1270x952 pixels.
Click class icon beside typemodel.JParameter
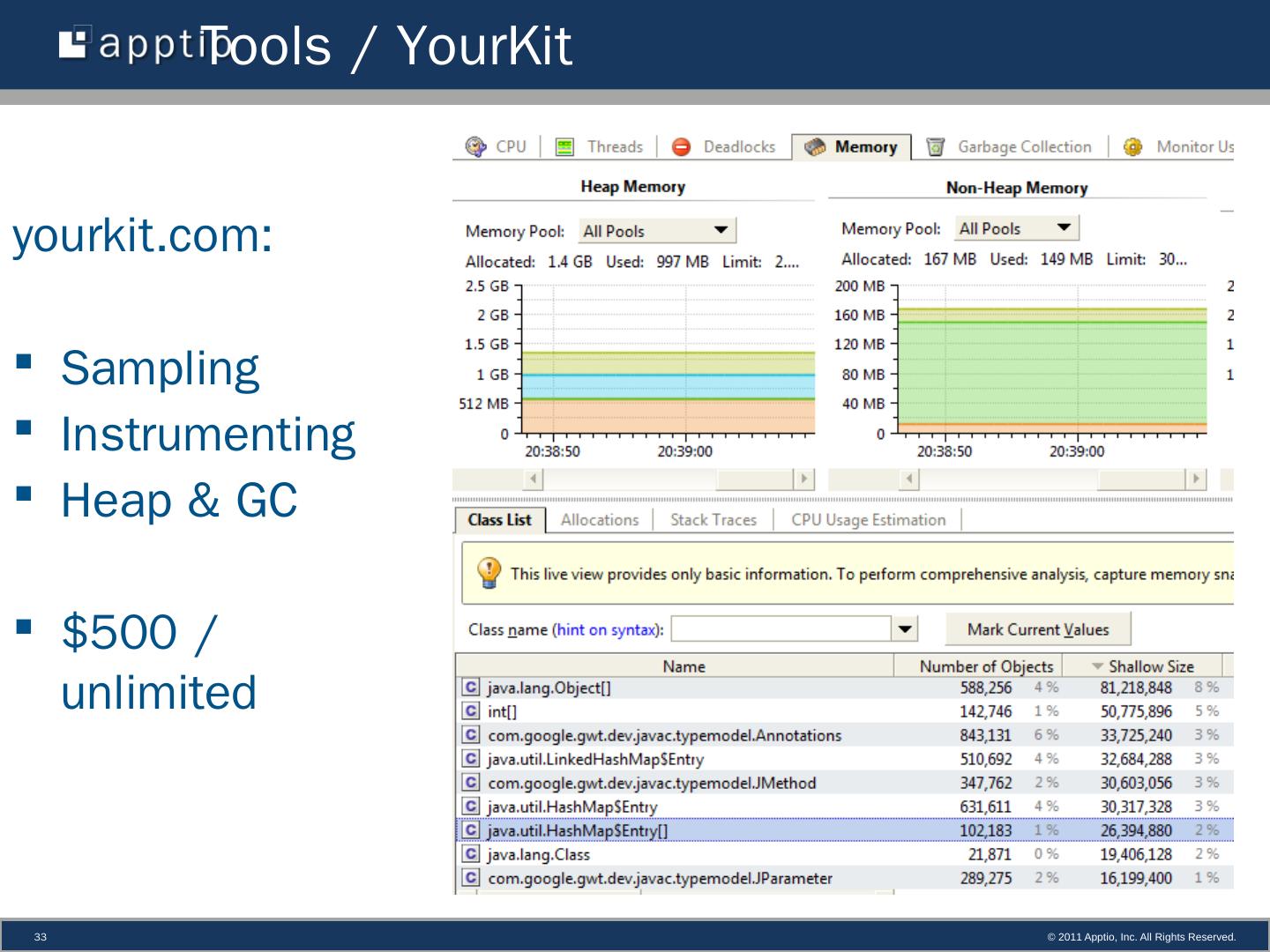click(x=471, y=878)
